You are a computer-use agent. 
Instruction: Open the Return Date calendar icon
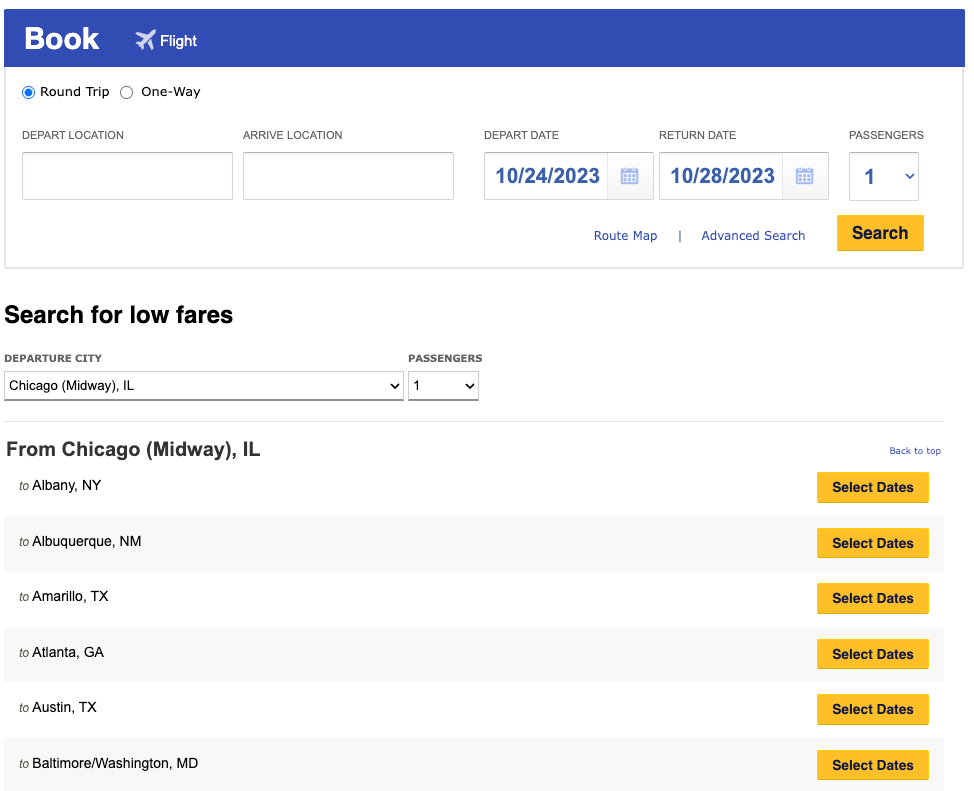coord(804,177)
